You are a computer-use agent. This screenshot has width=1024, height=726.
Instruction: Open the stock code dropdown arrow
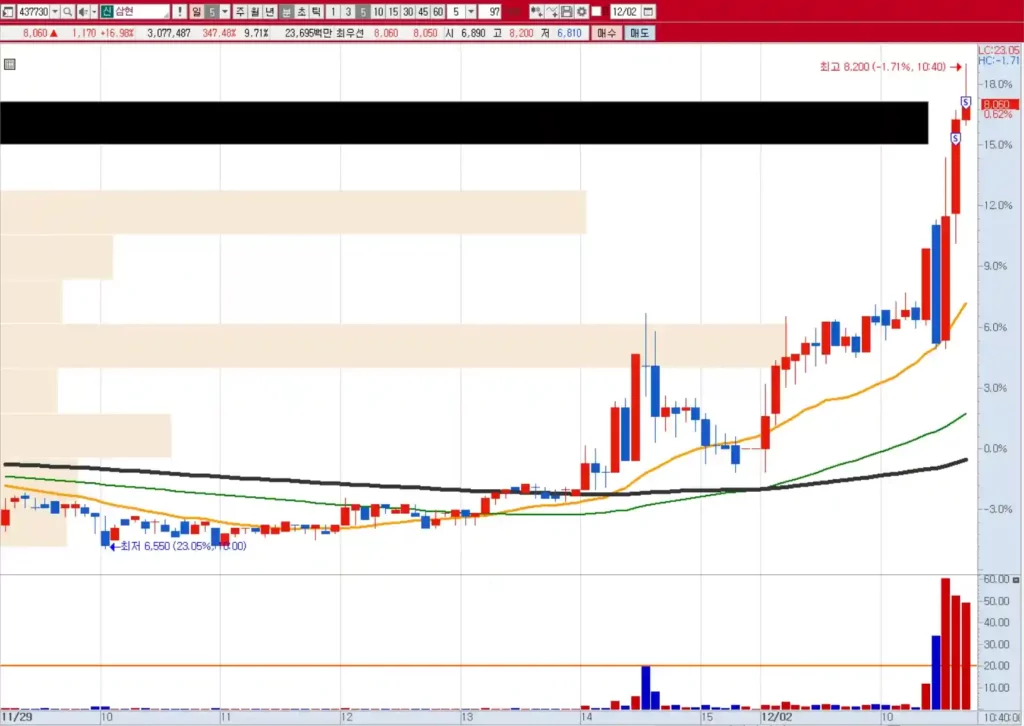point(55,12)
